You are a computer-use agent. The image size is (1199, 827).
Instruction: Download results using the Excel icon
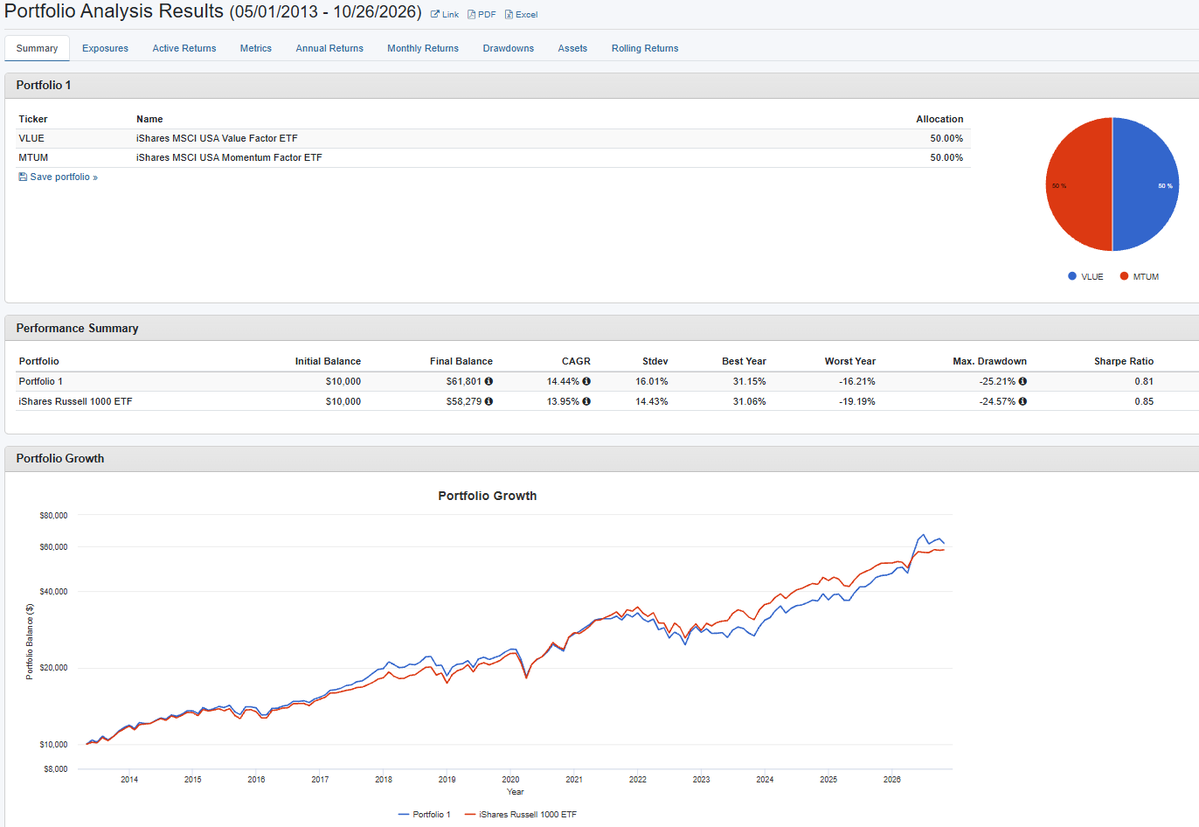521,15
